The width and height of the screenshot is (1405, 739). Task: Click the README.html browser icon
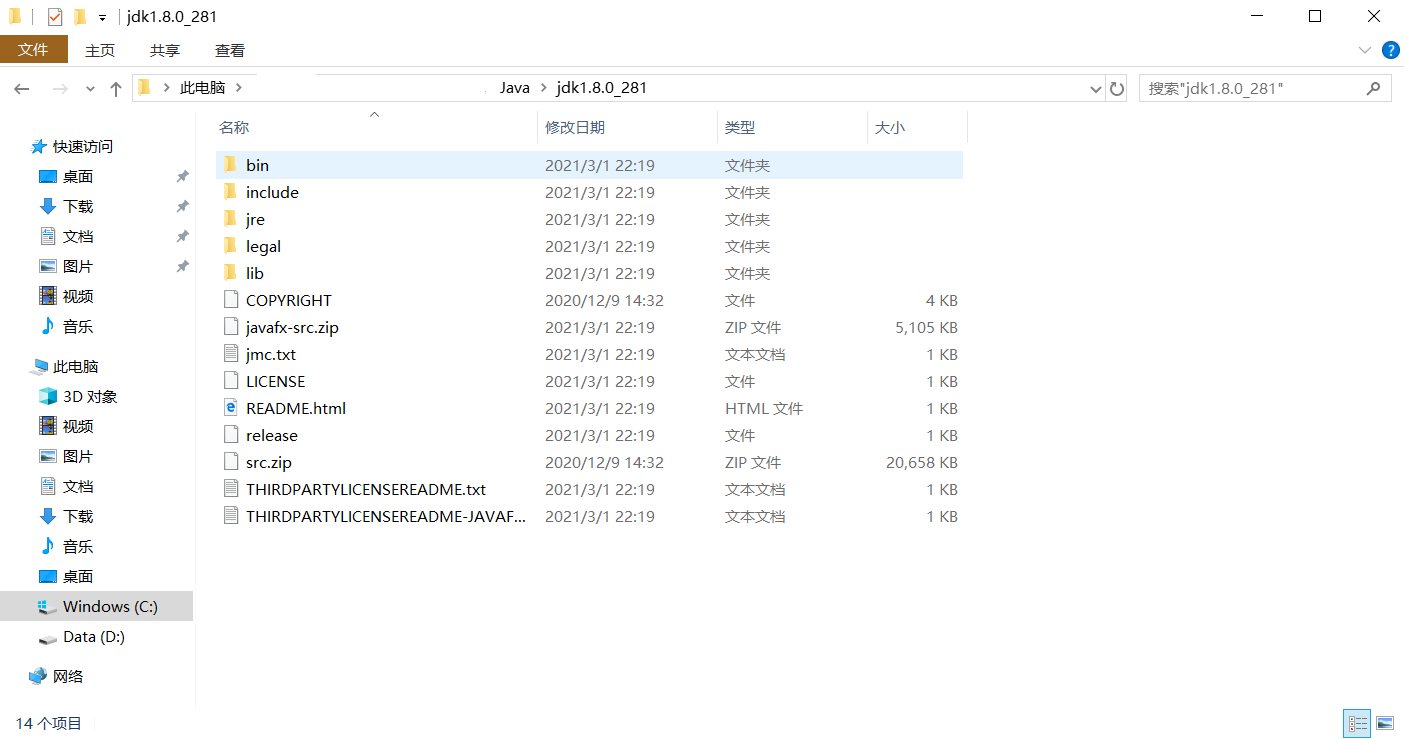230,408
